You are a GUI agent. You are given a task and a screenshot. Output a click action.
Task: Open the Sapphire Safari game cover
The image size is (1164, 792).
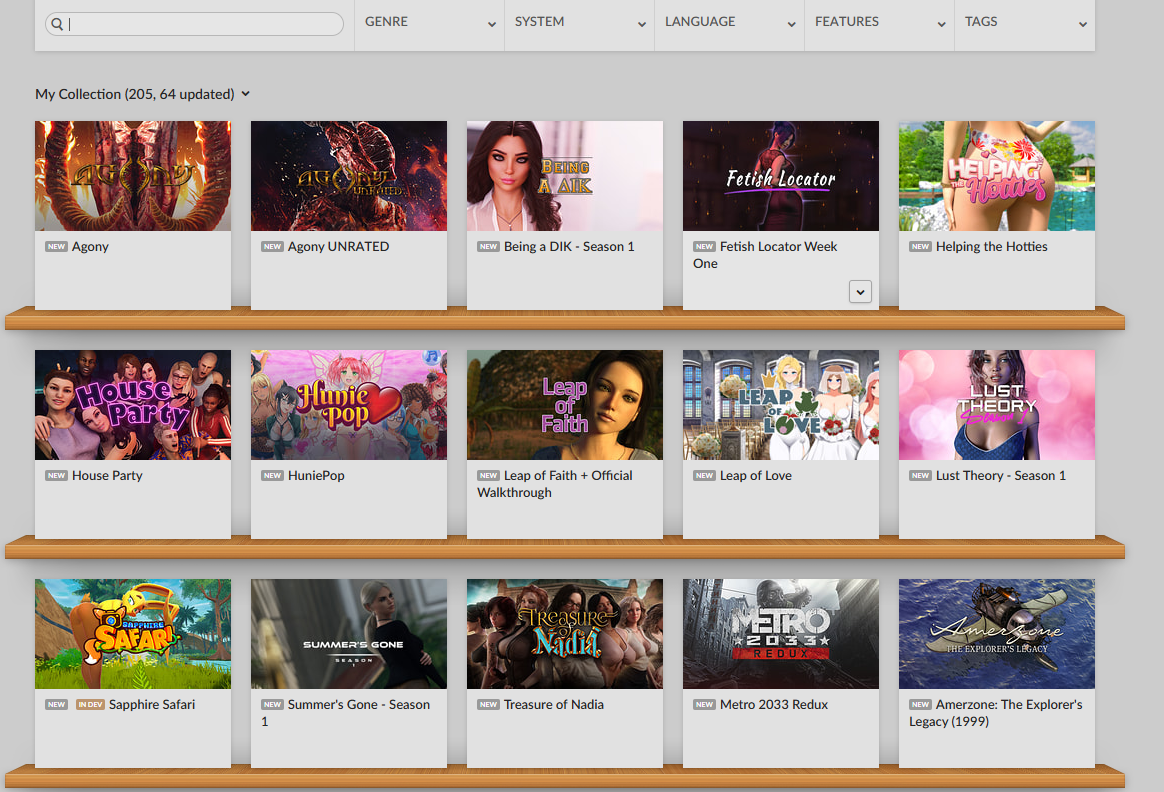click(x=133, y=634)
